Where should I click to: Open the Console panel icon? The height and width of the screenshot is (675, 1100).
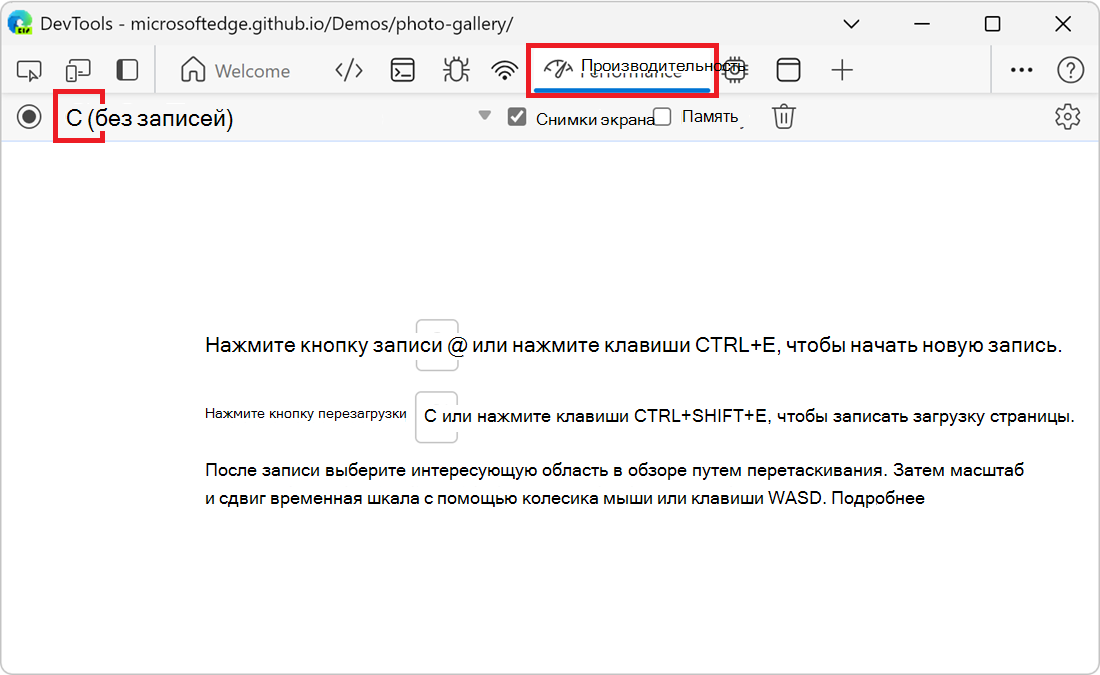tap(401, 70)
